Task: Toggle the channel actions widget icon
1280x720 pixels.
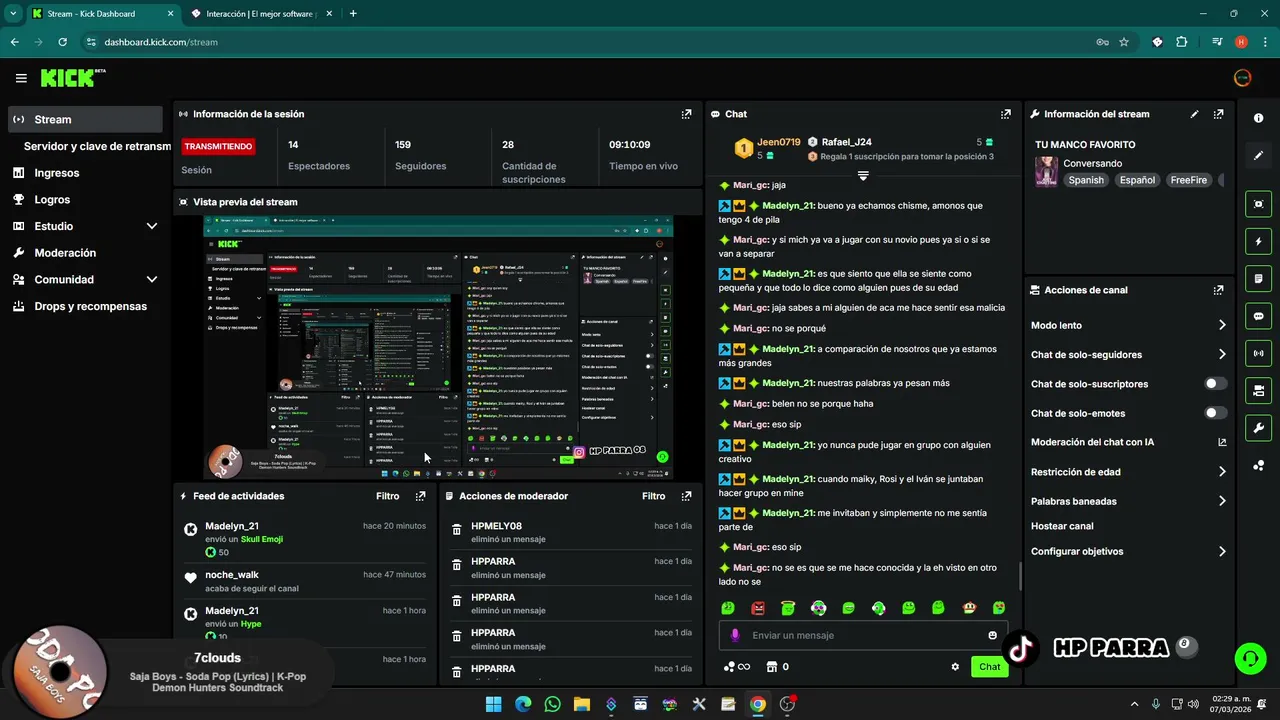Action: pos(1258,390)
